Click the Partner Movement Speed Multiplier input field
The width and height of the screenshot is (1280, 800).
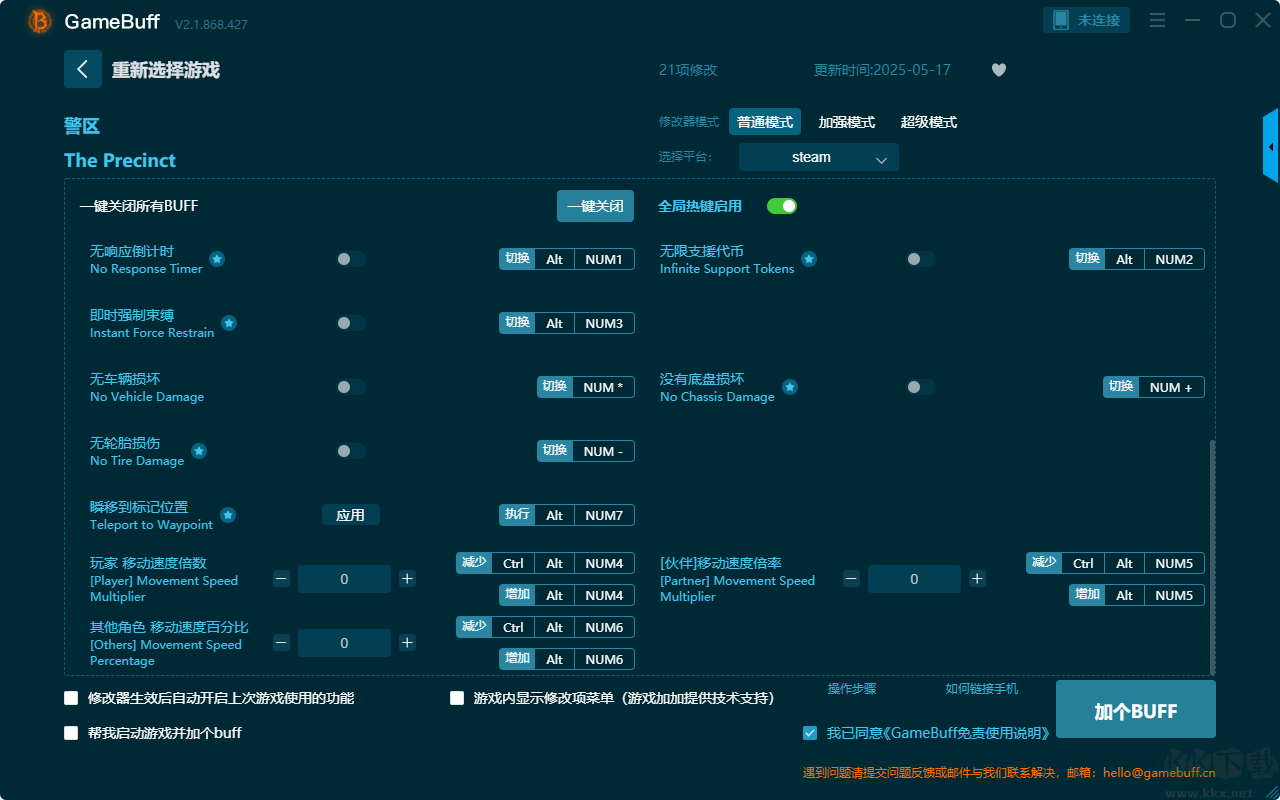914,579
